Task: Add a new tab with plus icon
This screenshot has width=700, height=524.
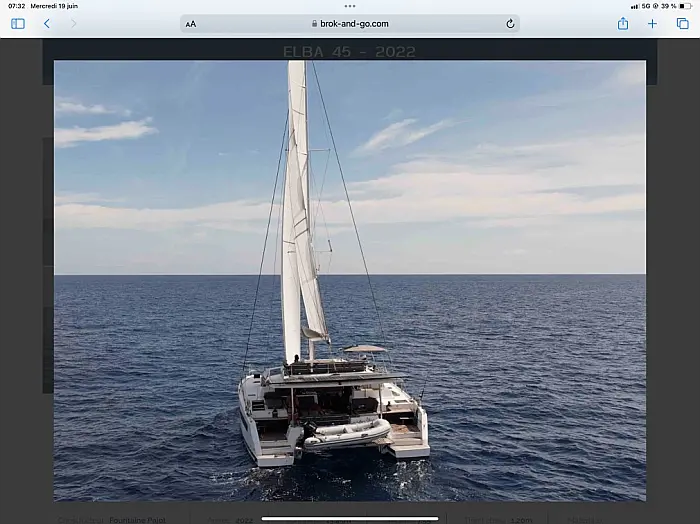Action: point(652,24)
